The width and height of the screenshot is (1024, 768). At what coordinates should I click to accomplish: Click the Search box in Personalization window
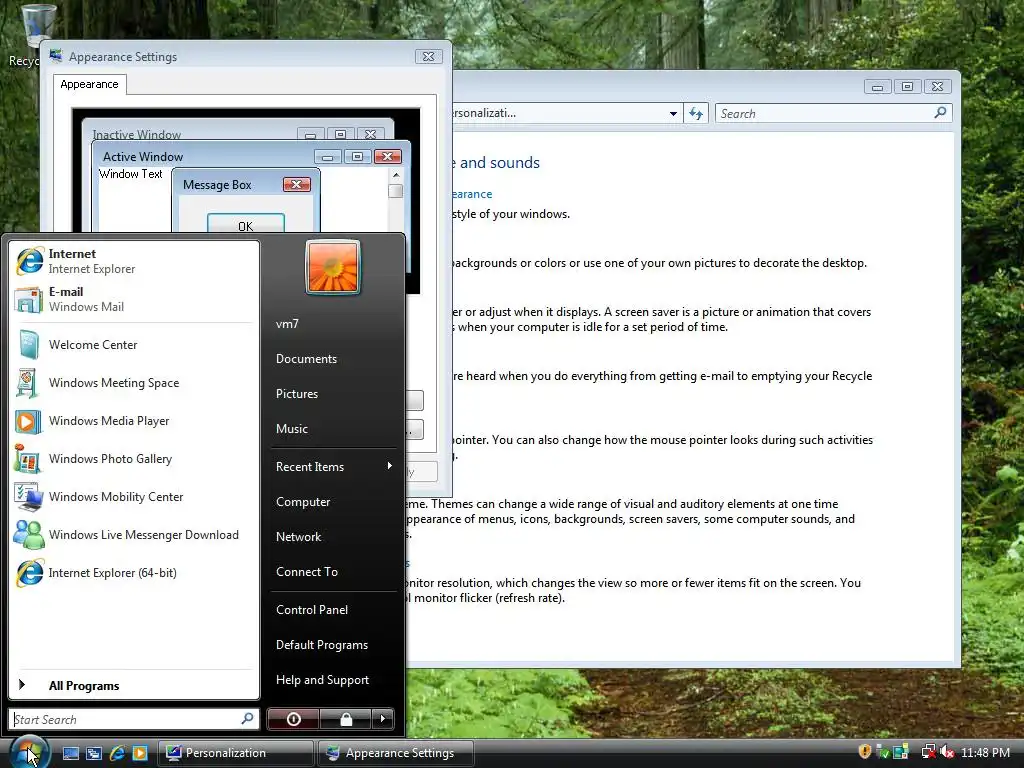tap(834, 114)
